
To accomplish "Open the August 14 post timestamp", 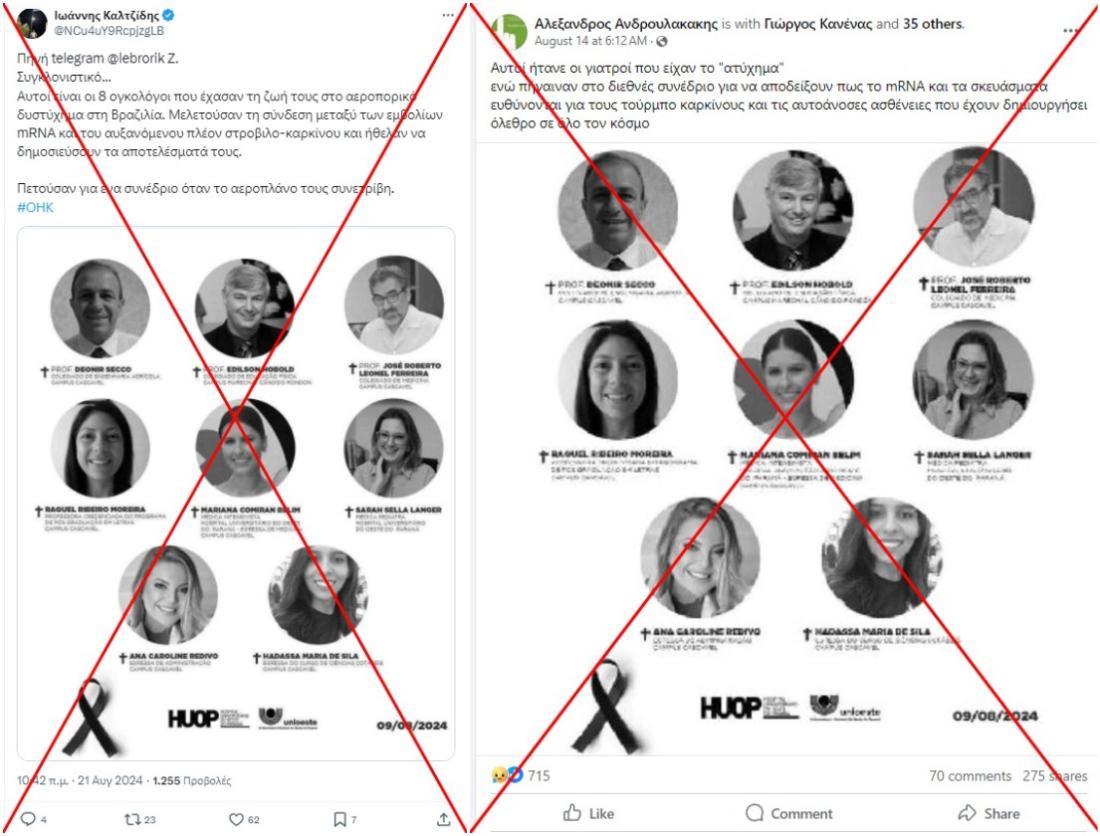I will pos(591,41).
